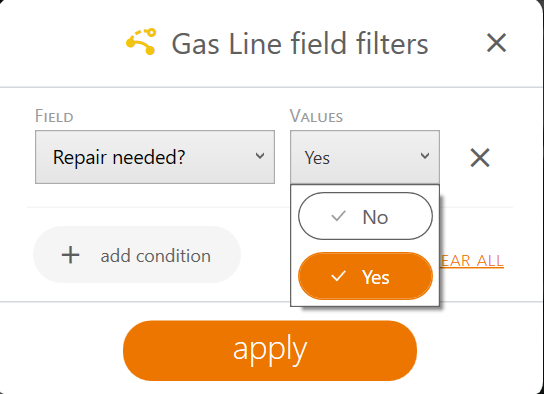This screenshot has height=394, width=544.
Task: Click the checkmark icon beside No
Action: click(338, 216)
